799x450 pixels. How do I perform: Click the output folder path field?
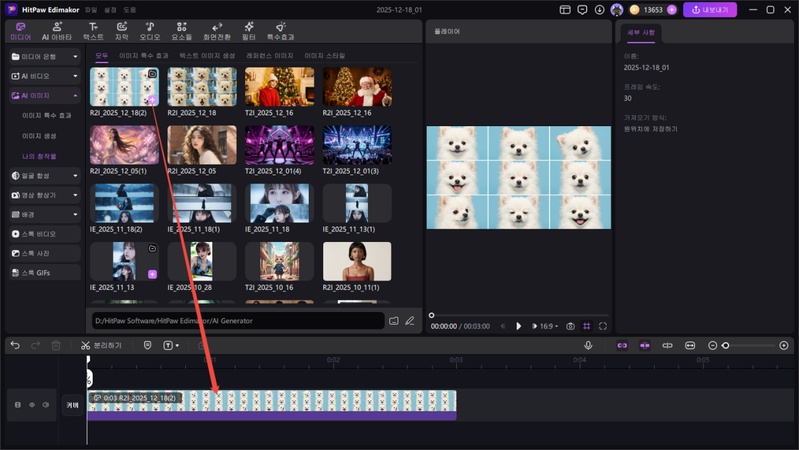[x=238, y=321]
